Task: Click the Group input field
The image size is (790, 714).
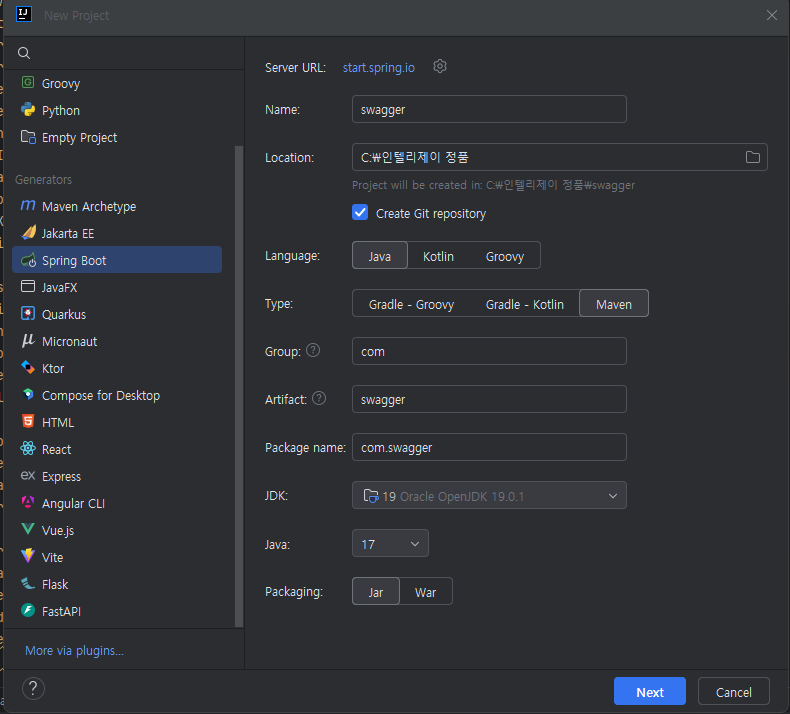Action: pos(489,351)
